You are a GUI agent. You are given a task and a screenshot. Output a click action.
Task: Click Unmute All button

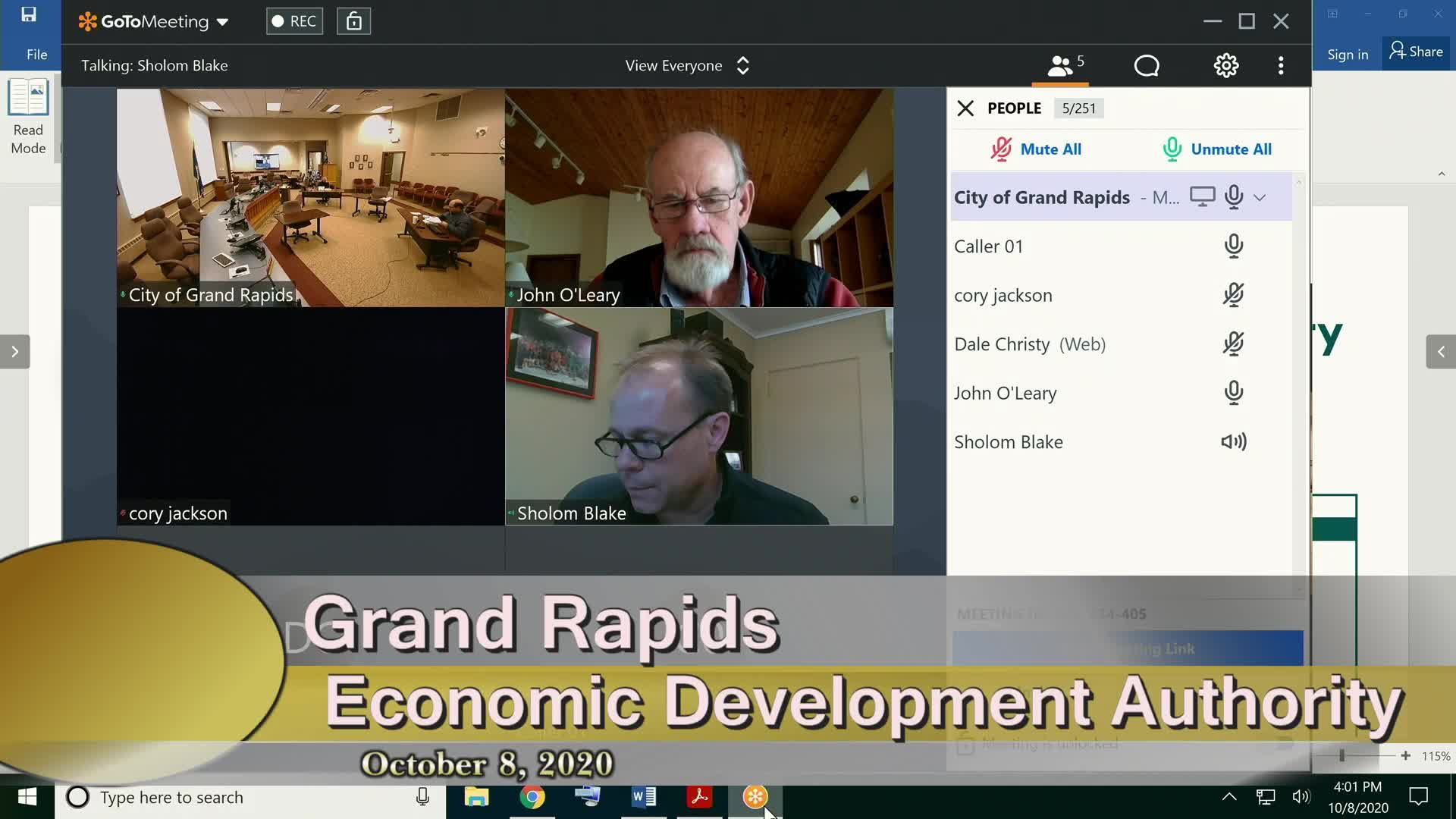point(1217,149)
